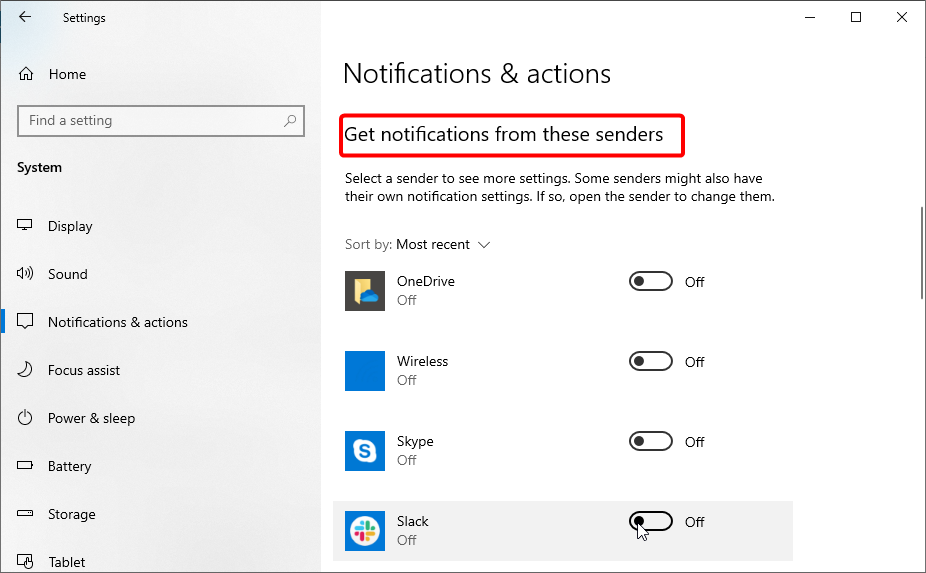Close the Settings window
The height and width of the screenshot is (573, 926).
tap(902, 17)
